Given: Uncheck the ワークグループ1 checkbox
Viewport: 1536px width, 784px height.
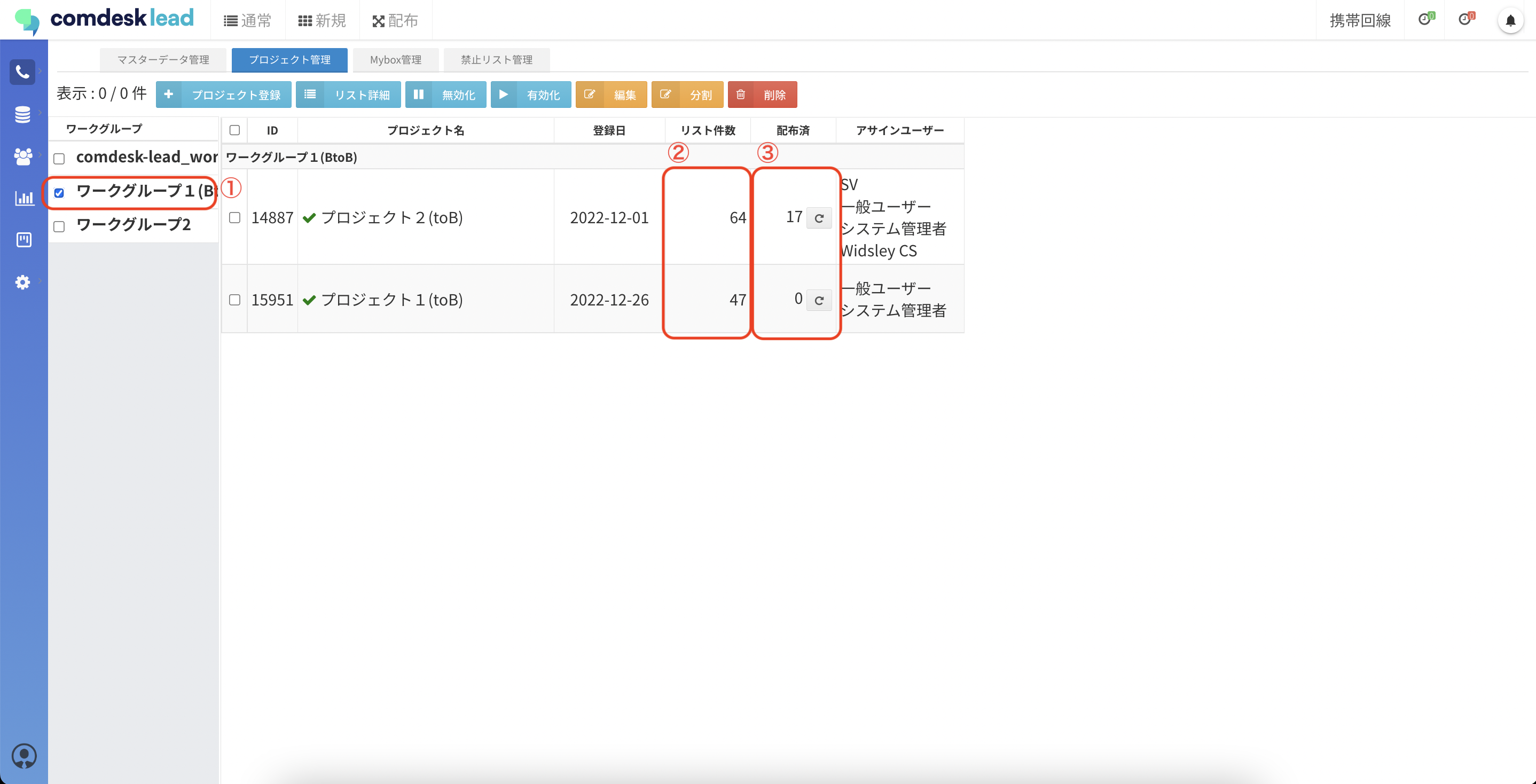Looking at the screenshot, I should pyautogui.click(x=59, y=193).
